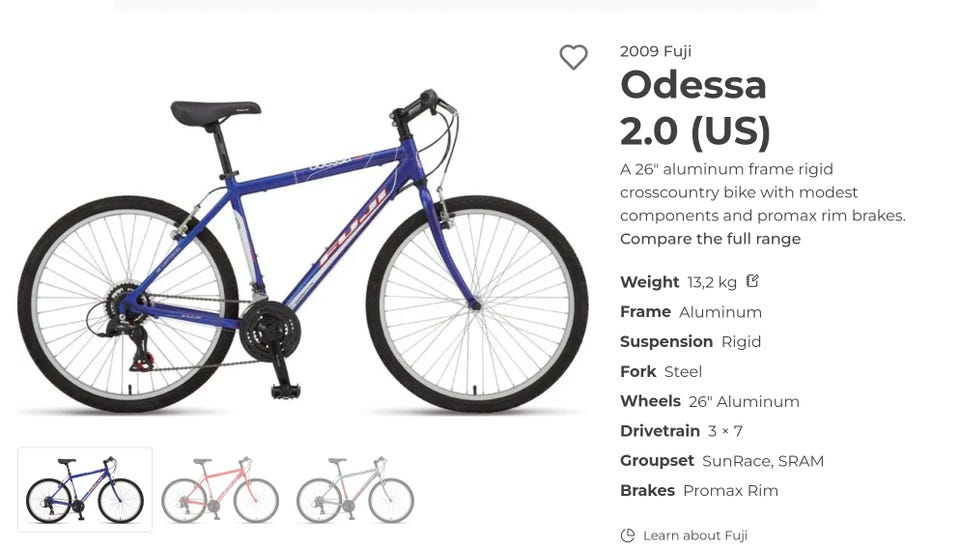Click the 13,2 kg weight value

click(712, 282)
